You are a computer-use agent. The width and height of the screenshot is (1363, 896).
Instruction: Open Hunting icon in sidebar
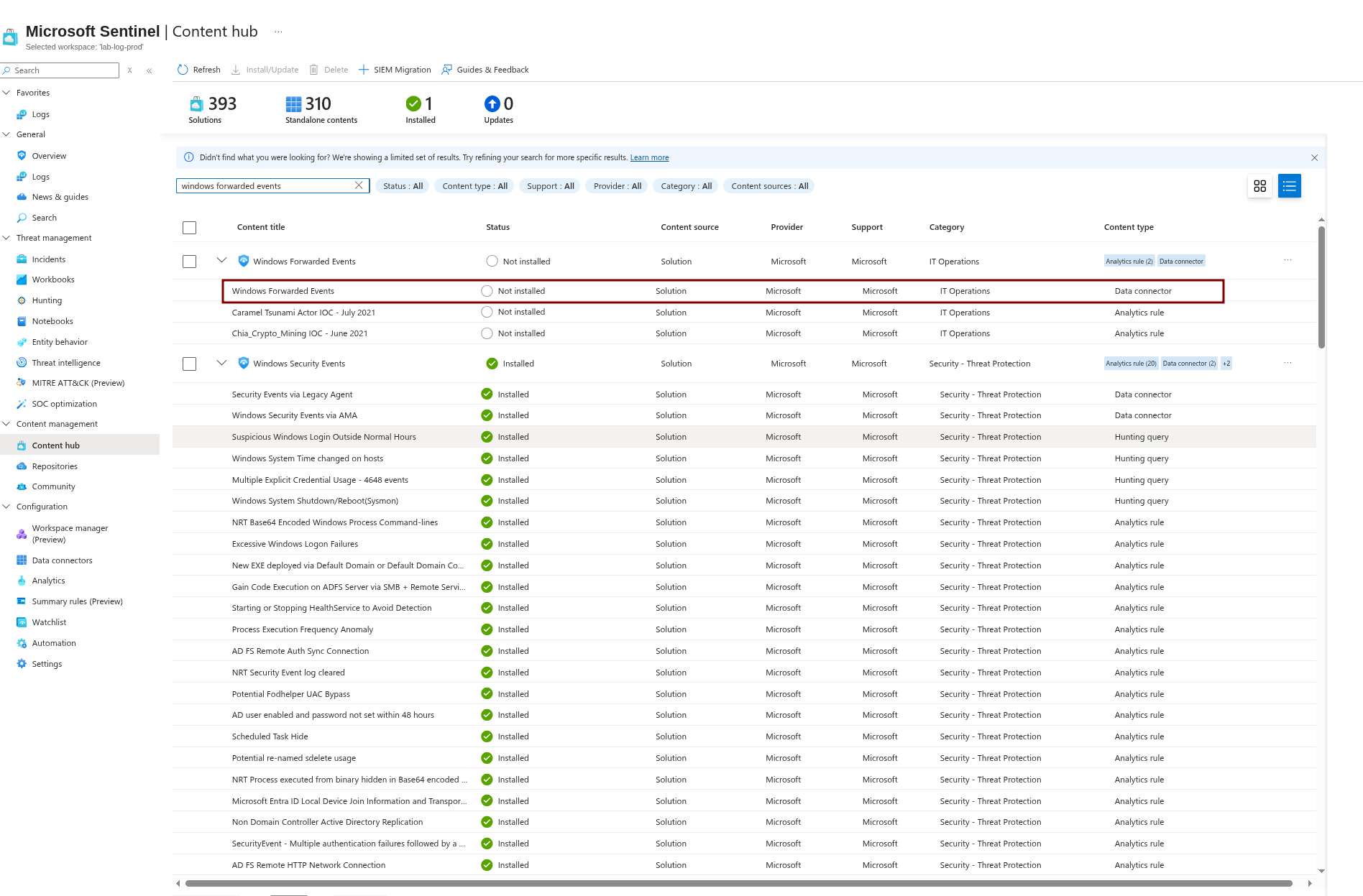22,300
